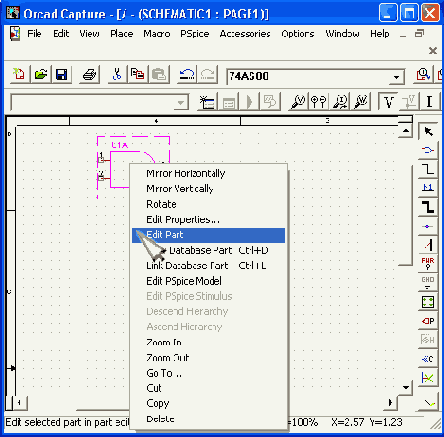
Task: Choose the Place Net Alias tool
Action: pyautogui.click(x=428, y=188)
